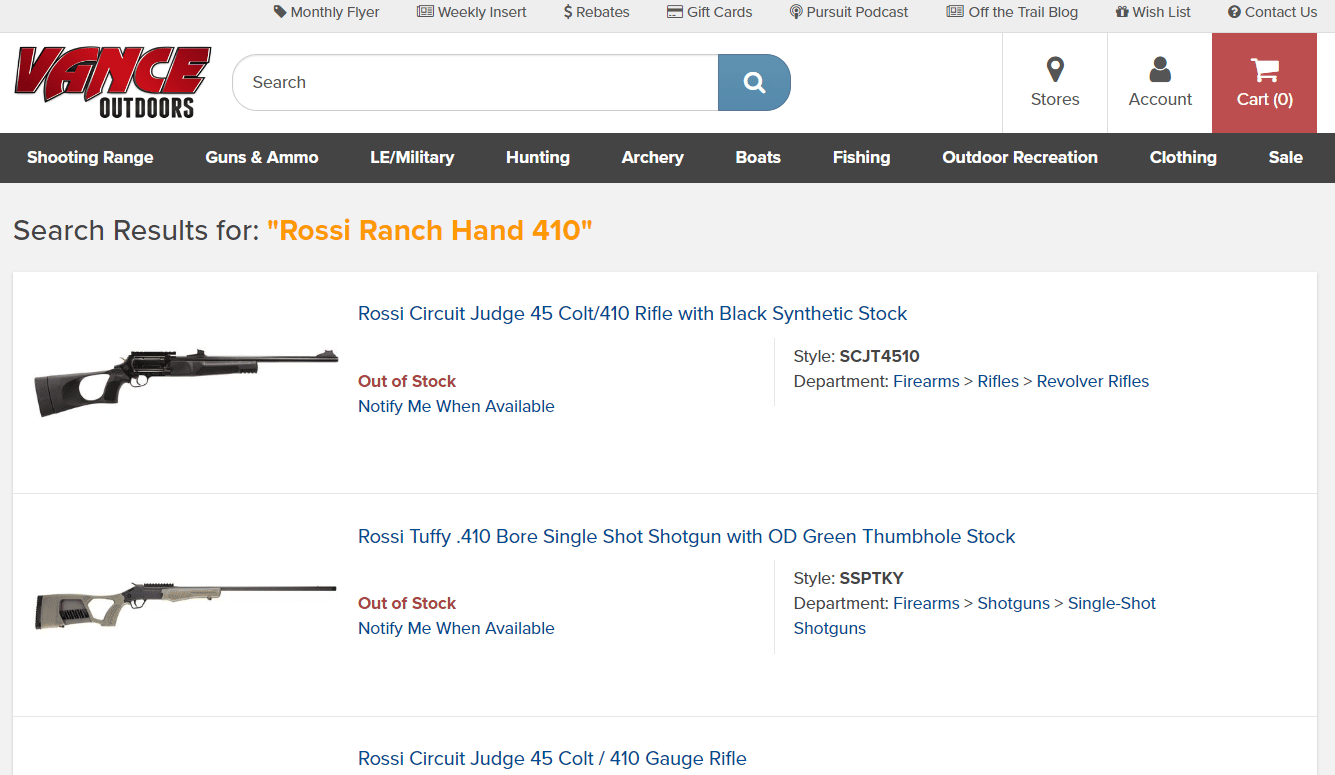Open the Fishing menu
The height and width of the screenshot is (775, 1335).
pyautogui.click(x=861, y=157)
